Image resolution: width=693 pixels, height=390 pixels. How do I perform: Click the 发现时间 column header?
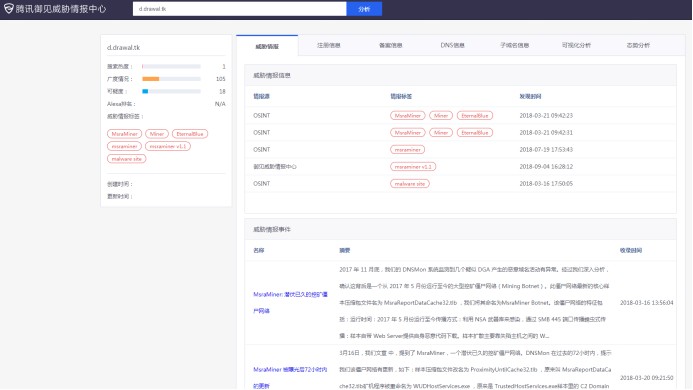click(530, 96)
